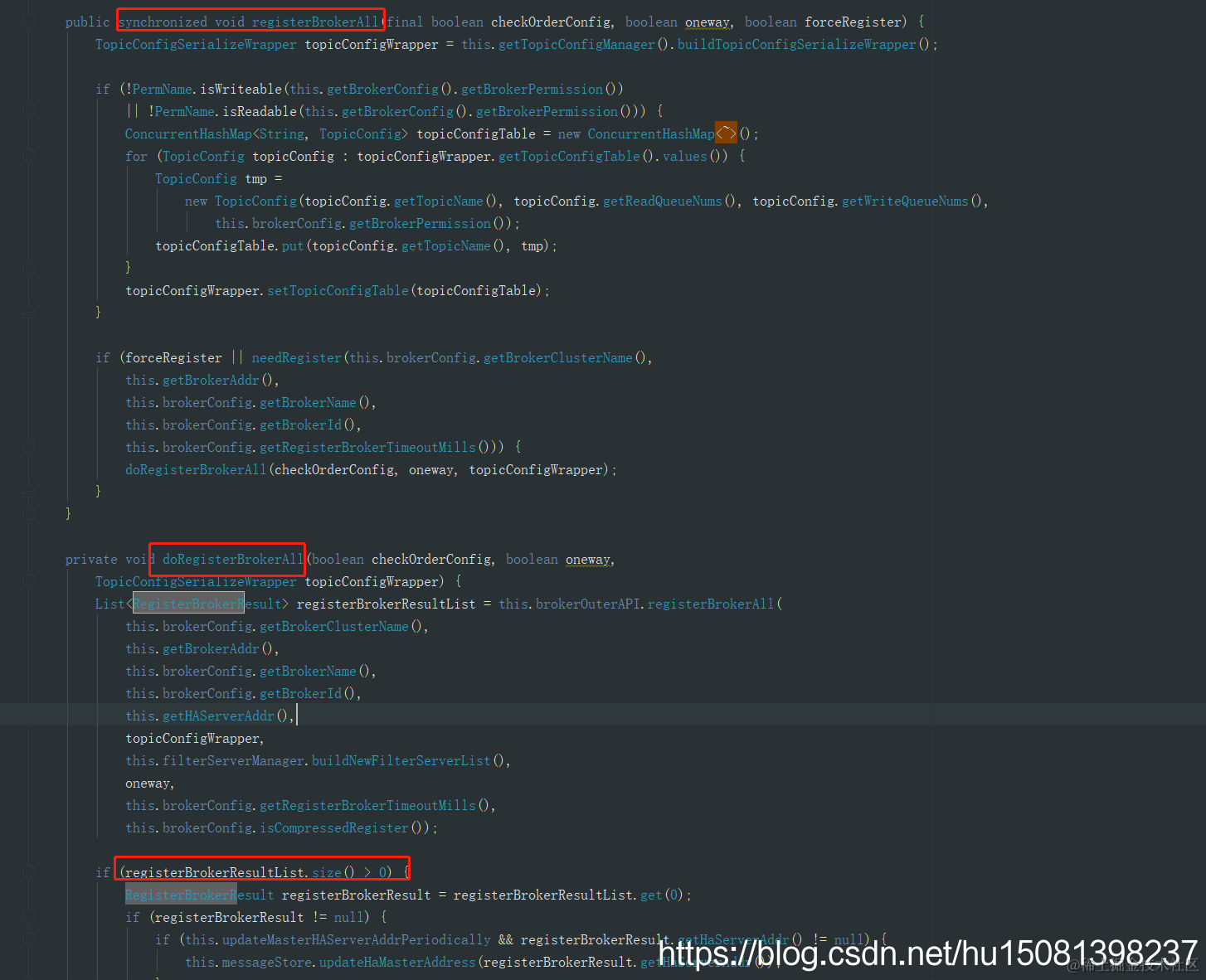Viewport: 1206px width, 980px height.
Task: Collapse the 'if (registerBrokerResultList.size() > 0)' block
Action: coord(29,872)
